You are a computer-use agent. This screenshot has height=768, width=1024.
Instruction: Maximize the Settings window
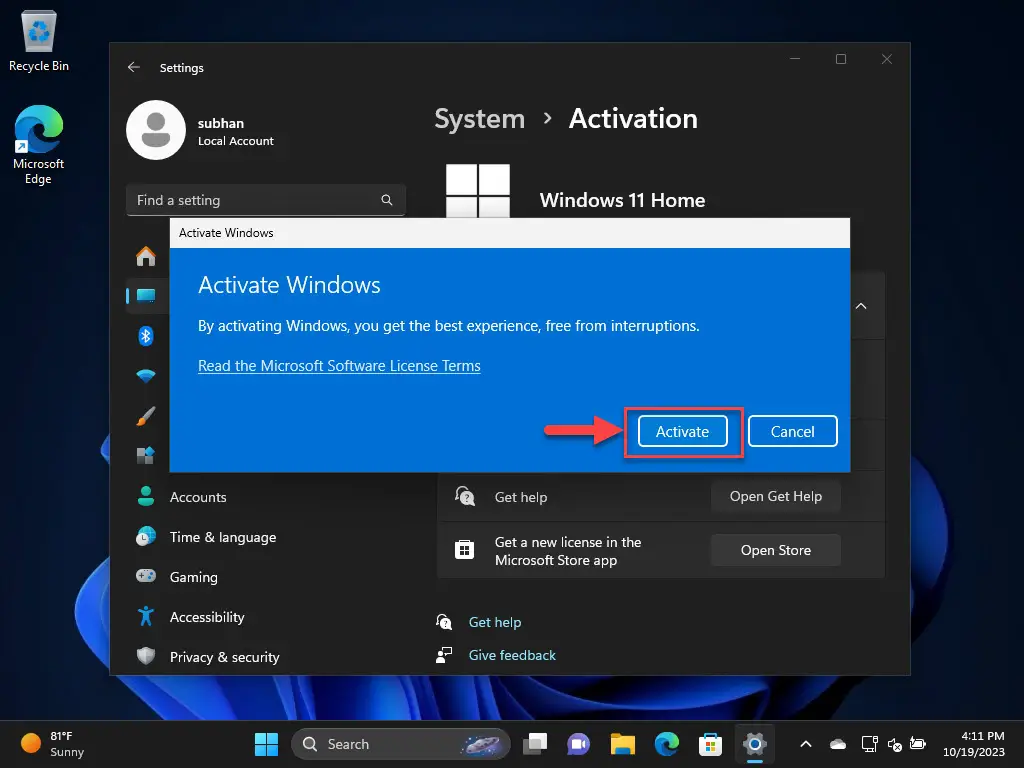[x=840, y=59]
